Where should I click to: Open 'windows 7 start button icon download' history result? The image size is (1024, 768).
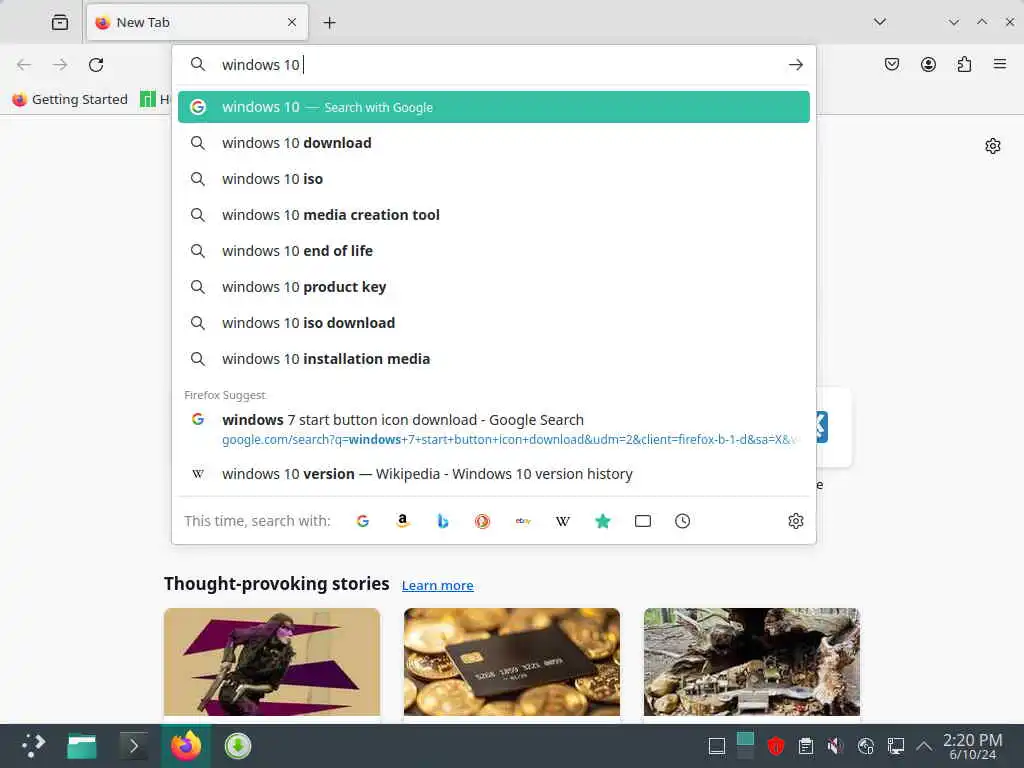494,429
